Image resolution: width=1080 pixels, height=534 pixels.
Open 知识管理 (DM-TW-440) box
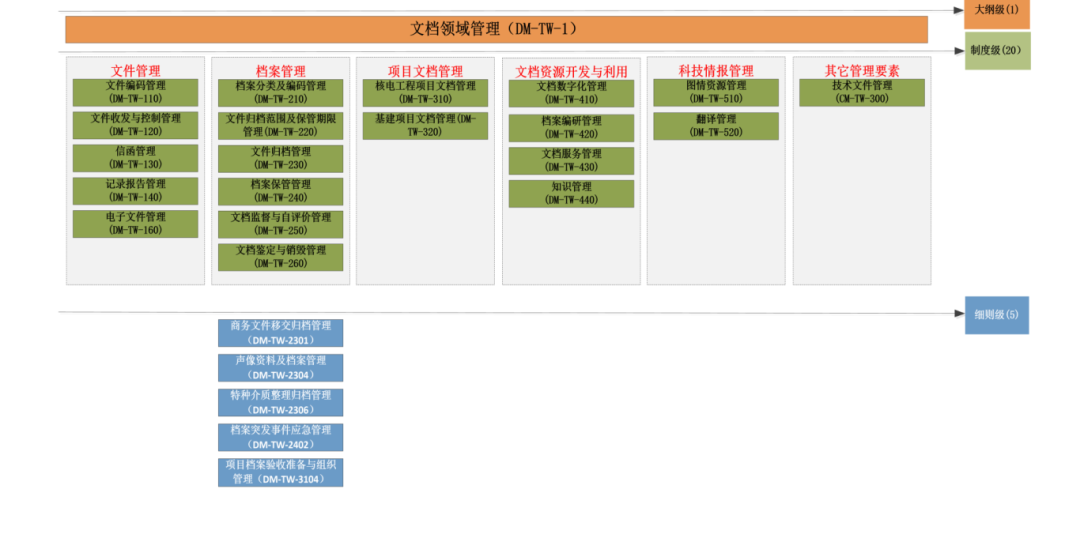point(571,193)
